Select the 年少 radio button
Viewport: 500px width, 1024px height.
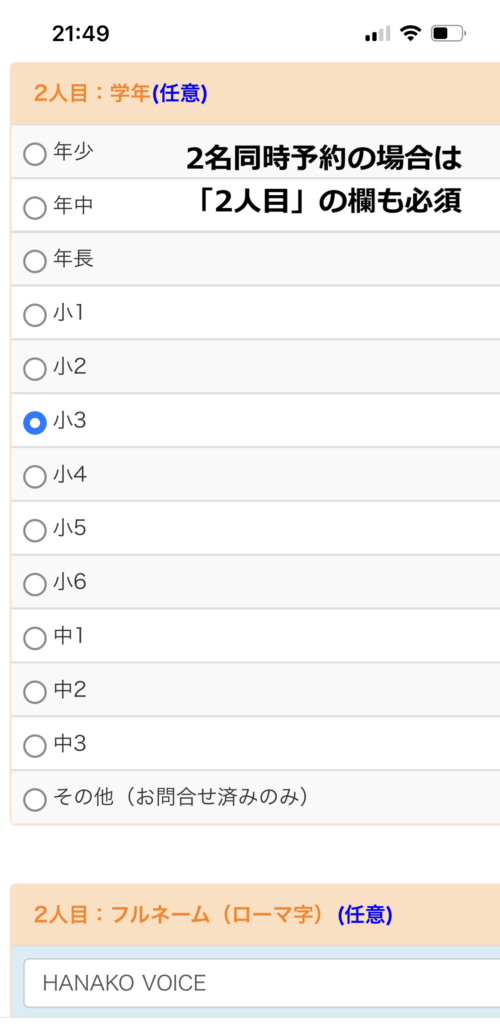(x=35, y=154)
